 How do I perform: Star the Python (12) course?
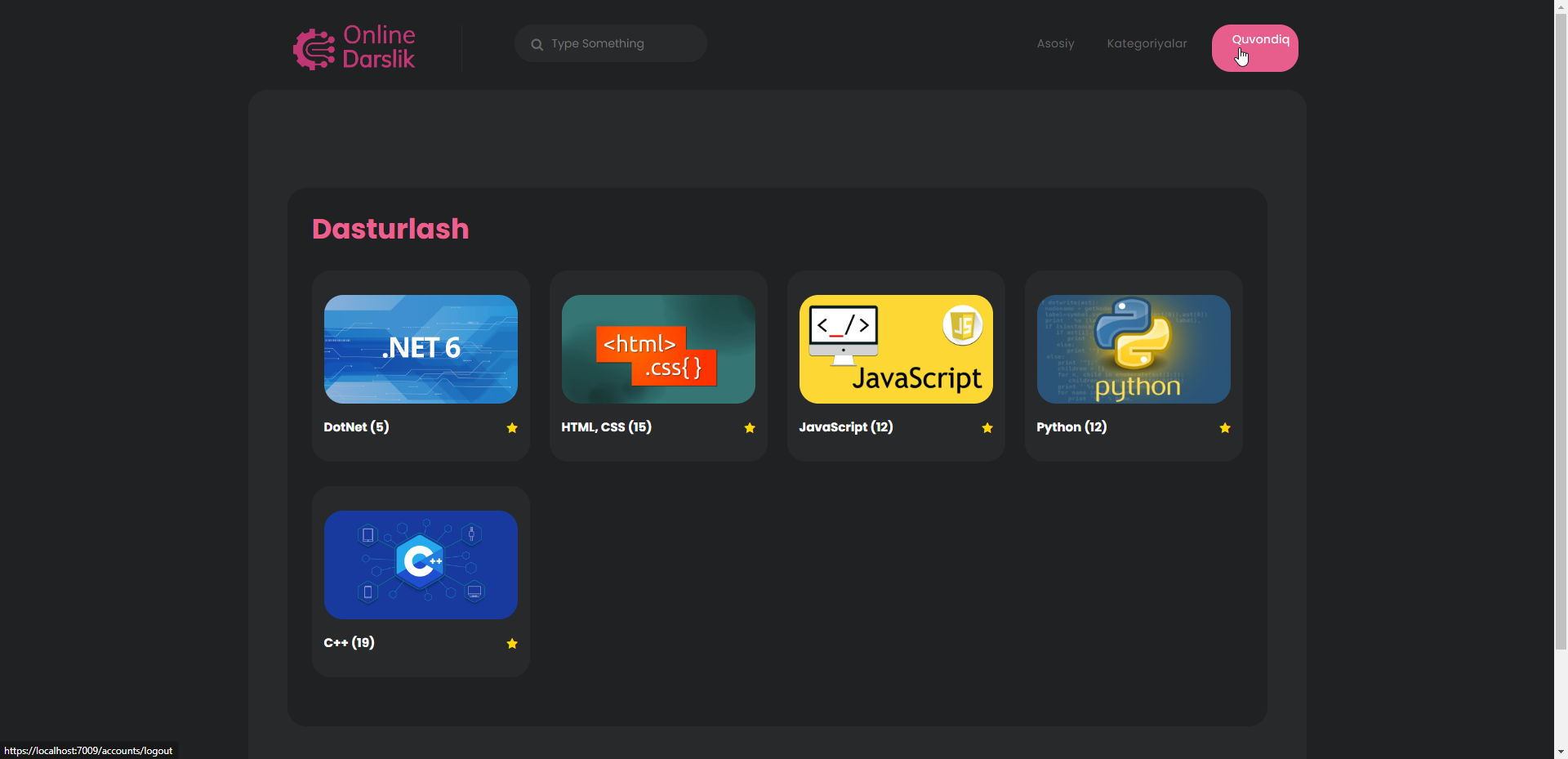[x=1224, y=427]
